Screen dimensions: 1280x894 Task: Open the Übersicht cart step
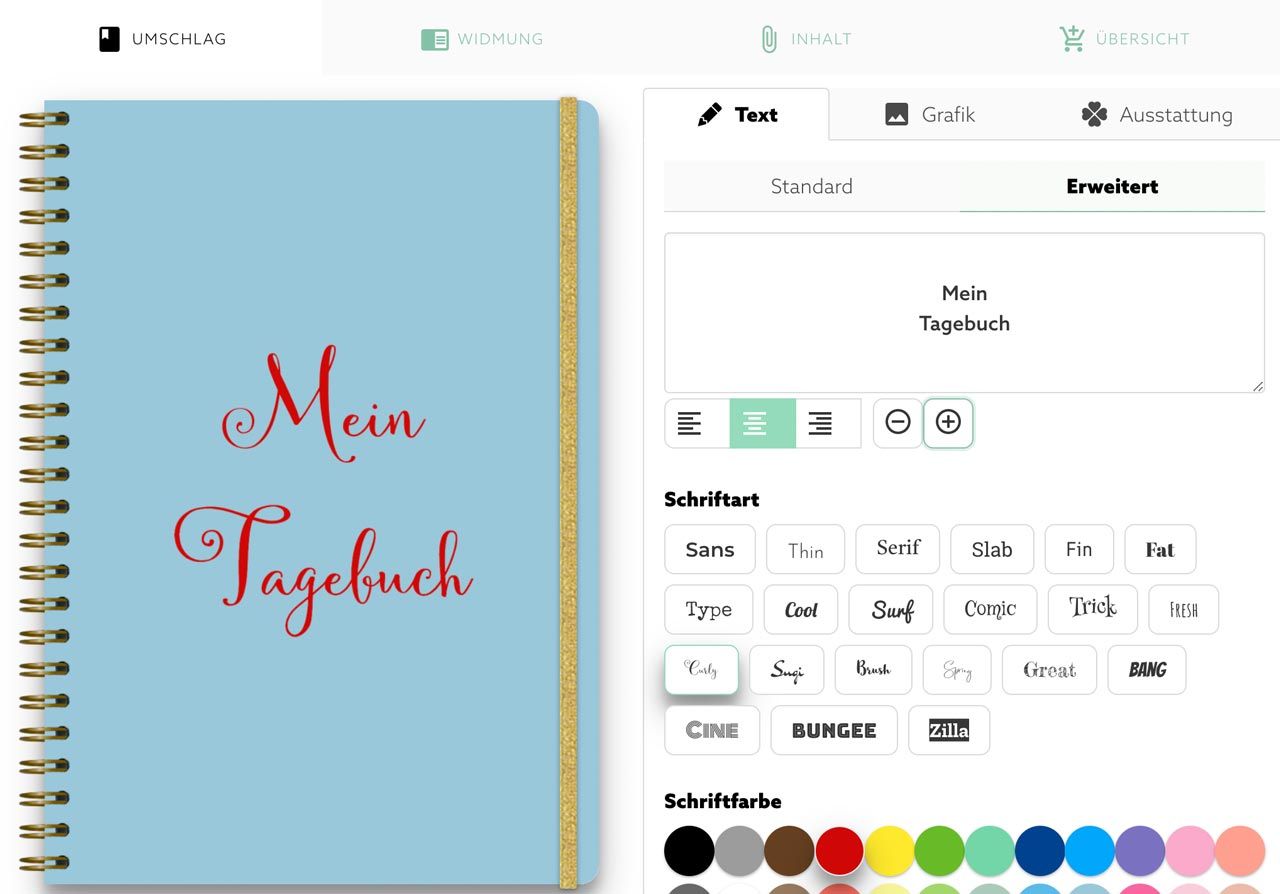(x=1124, y=39)
